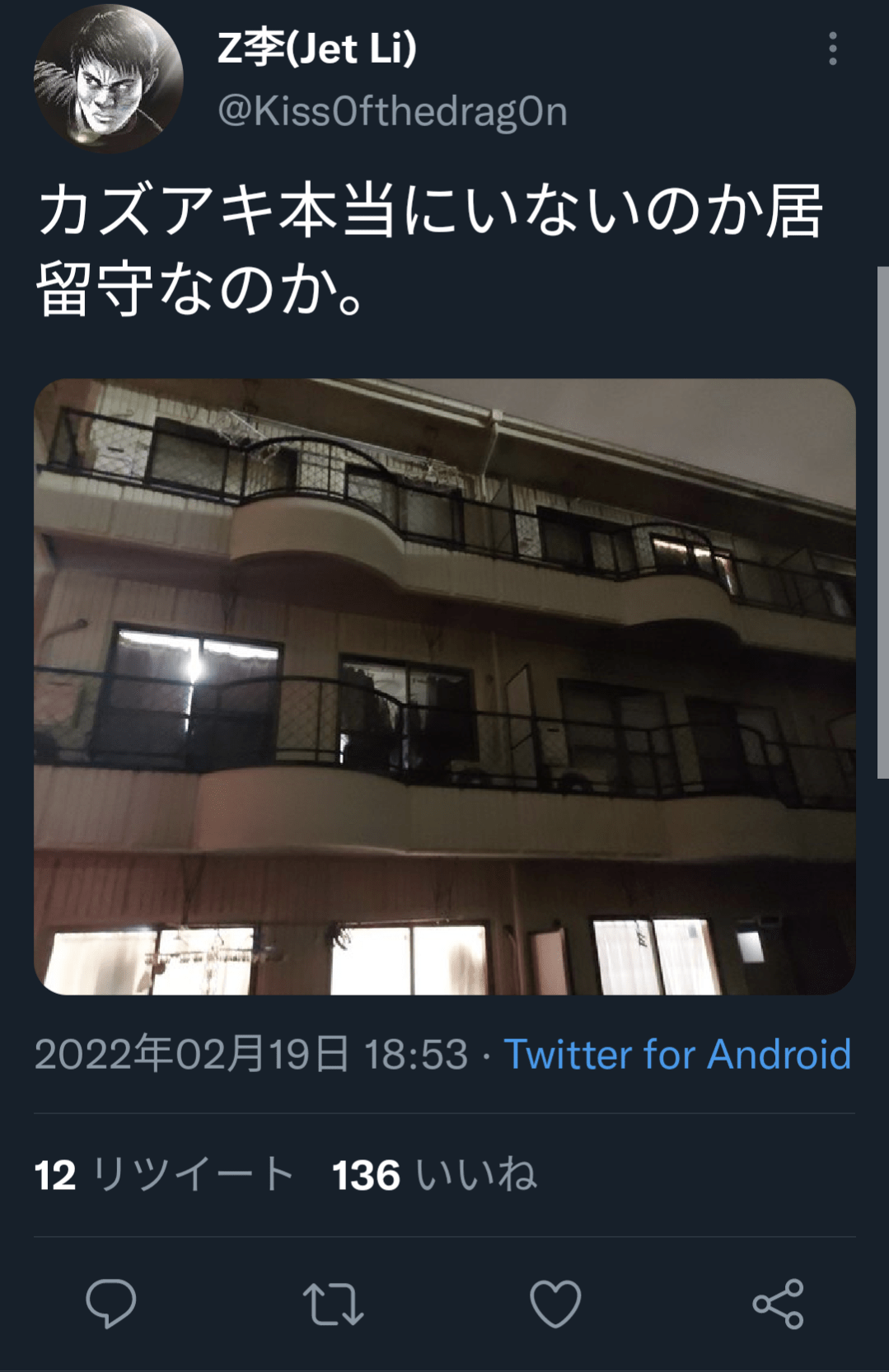Select the tweet text カズアキ本当にいないのか

[x=400, y=211]
